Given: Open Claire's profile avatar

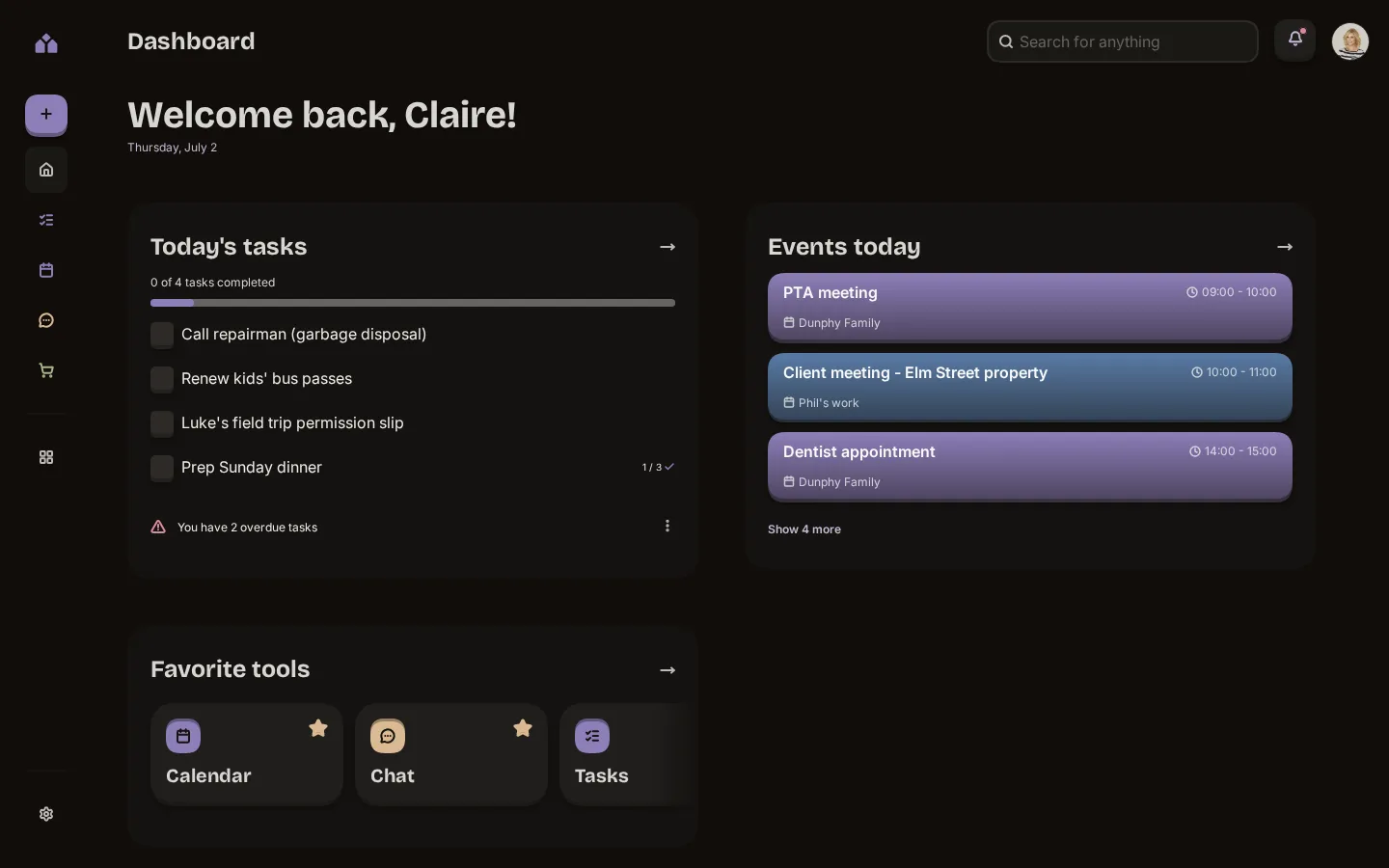Looking at the screenshot, I should [x=1350, y=41].
